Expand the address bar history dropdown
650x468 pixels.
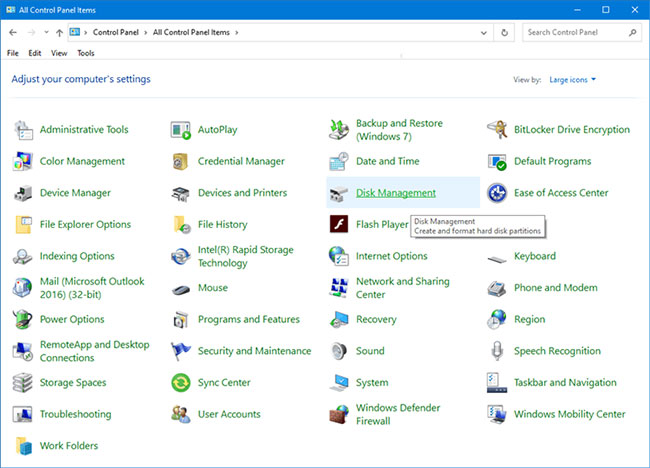pos(483,33)
